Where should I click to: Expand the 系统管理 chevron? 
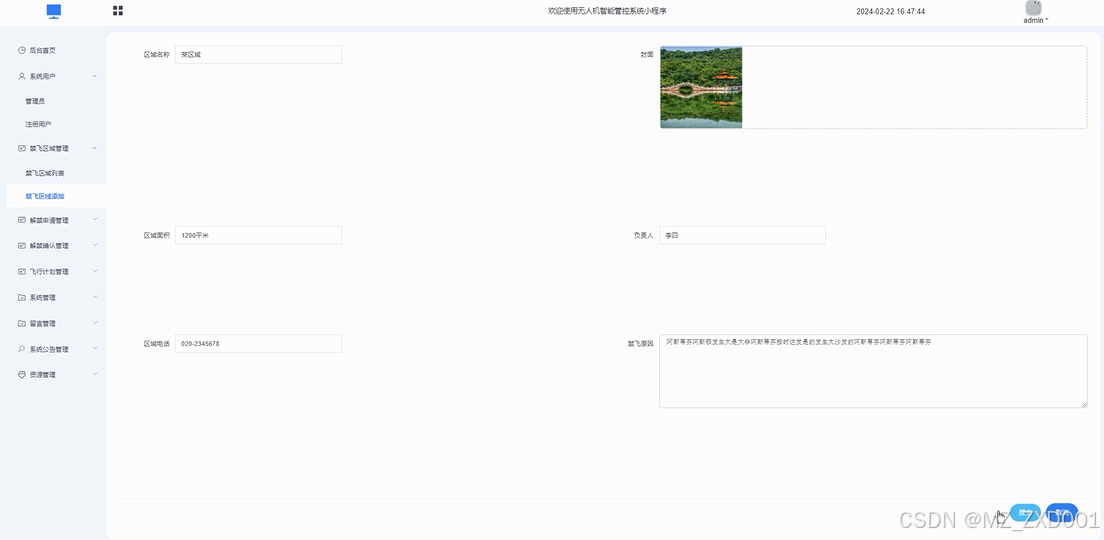(95, 297)
